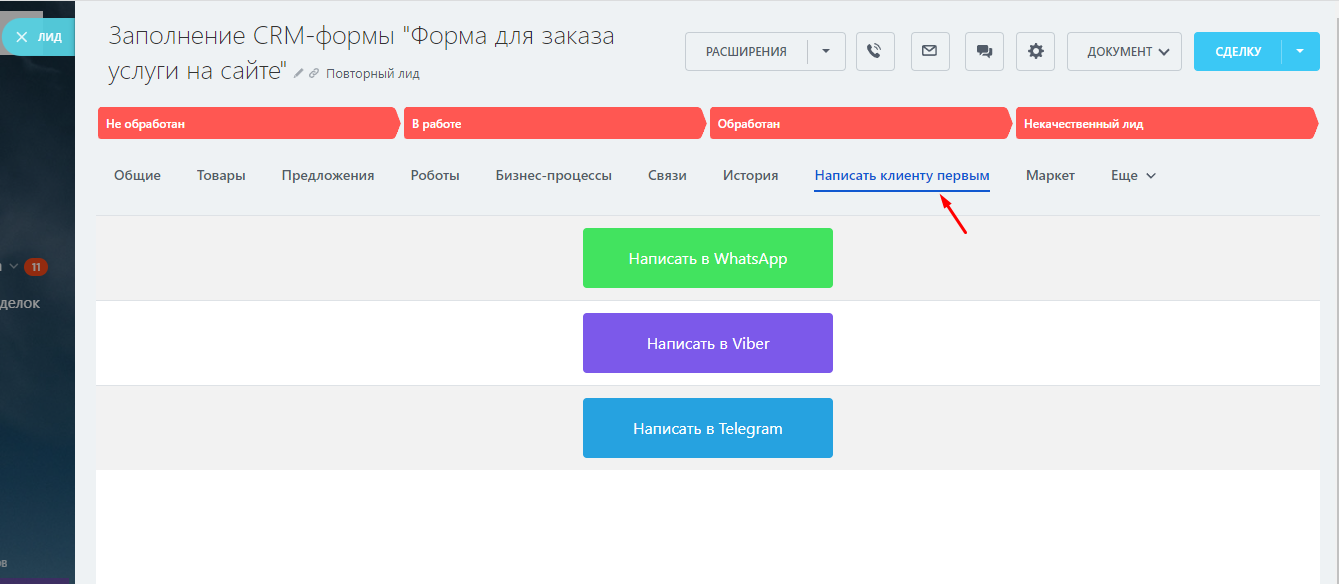Screen dimensions: 1339x584
Task: Click the envelope email icon button
Action: pos(930,51)
